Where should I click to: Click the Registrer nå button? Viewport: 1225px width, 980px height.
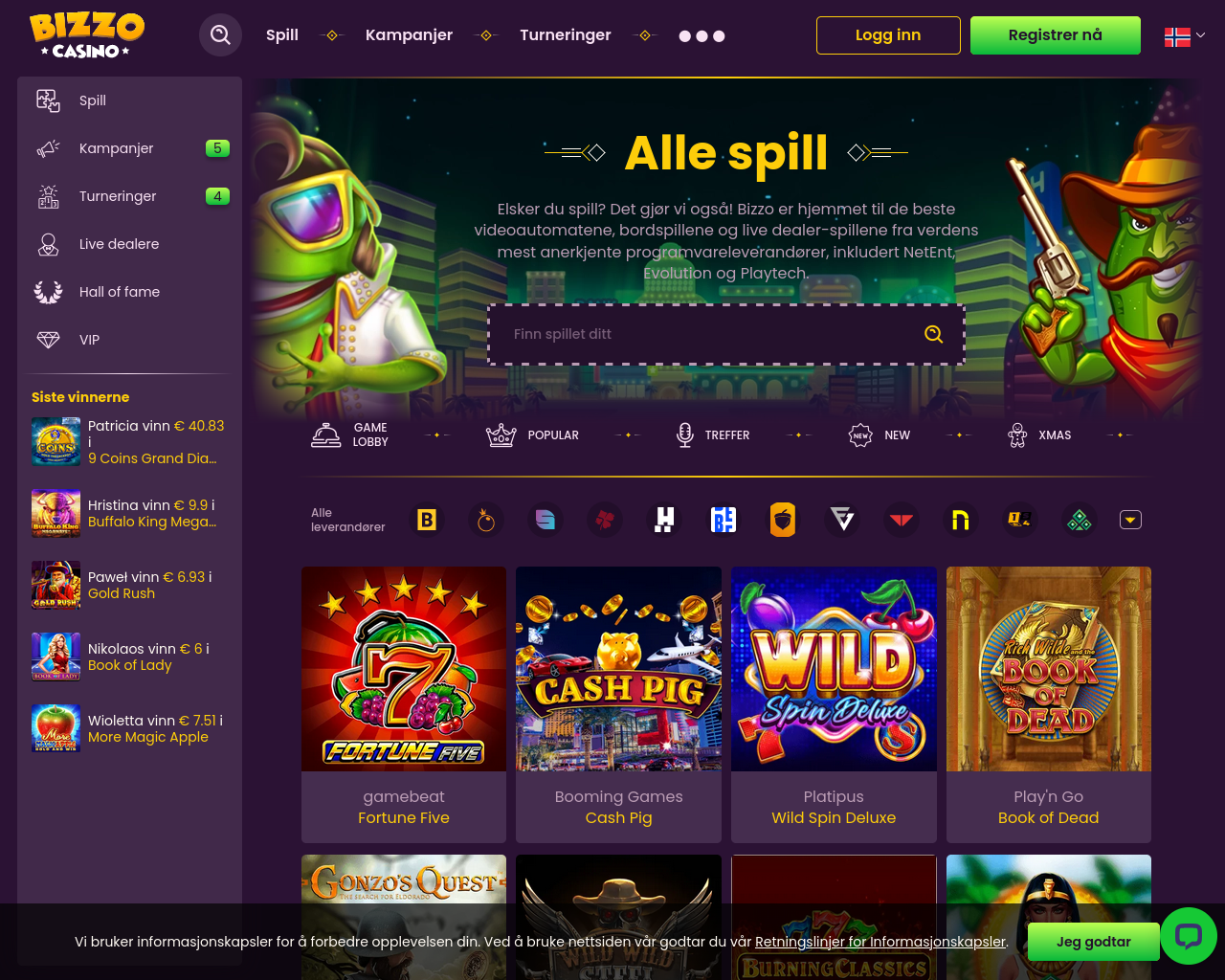tap(1056, 35)
